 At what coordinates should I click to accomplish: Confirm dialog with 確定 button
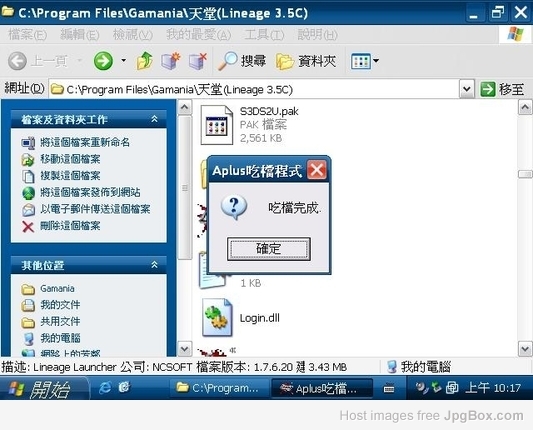point(269,249)
